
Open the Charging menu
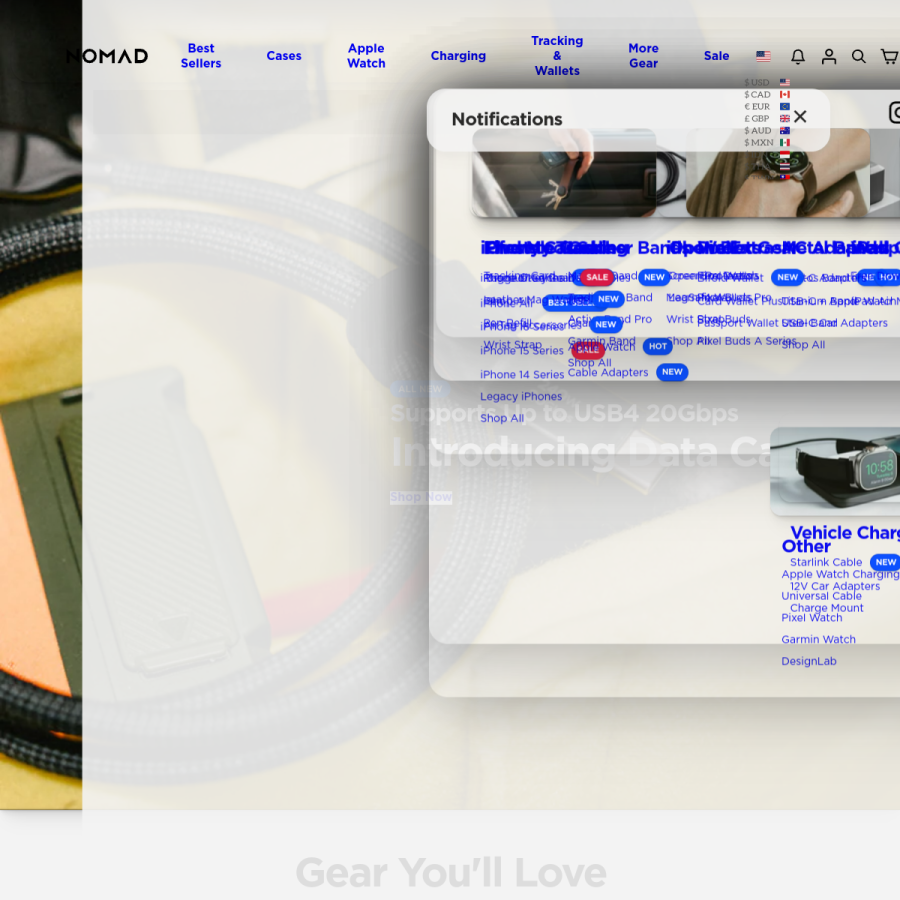click(458, 56)
